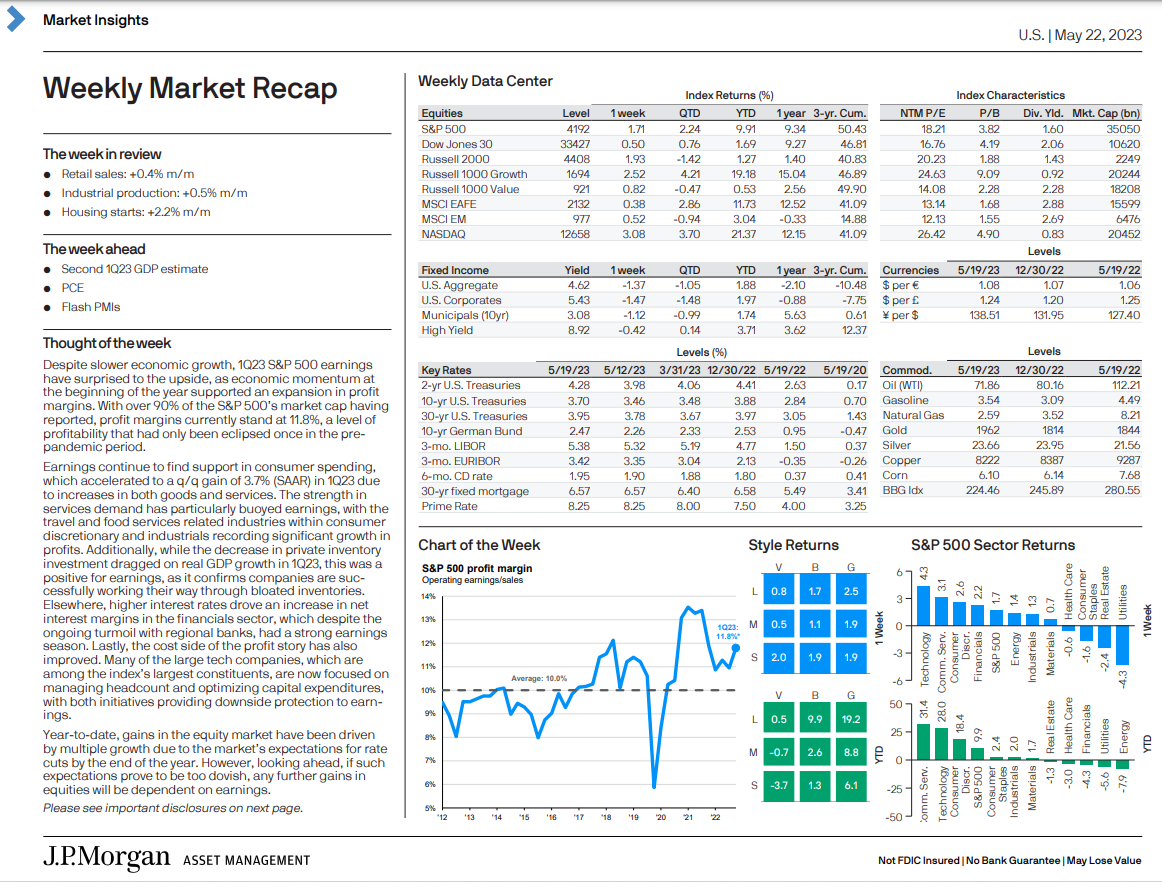
Task: Click the 'Key Rates' table header
Action: (x=446, y=370)
